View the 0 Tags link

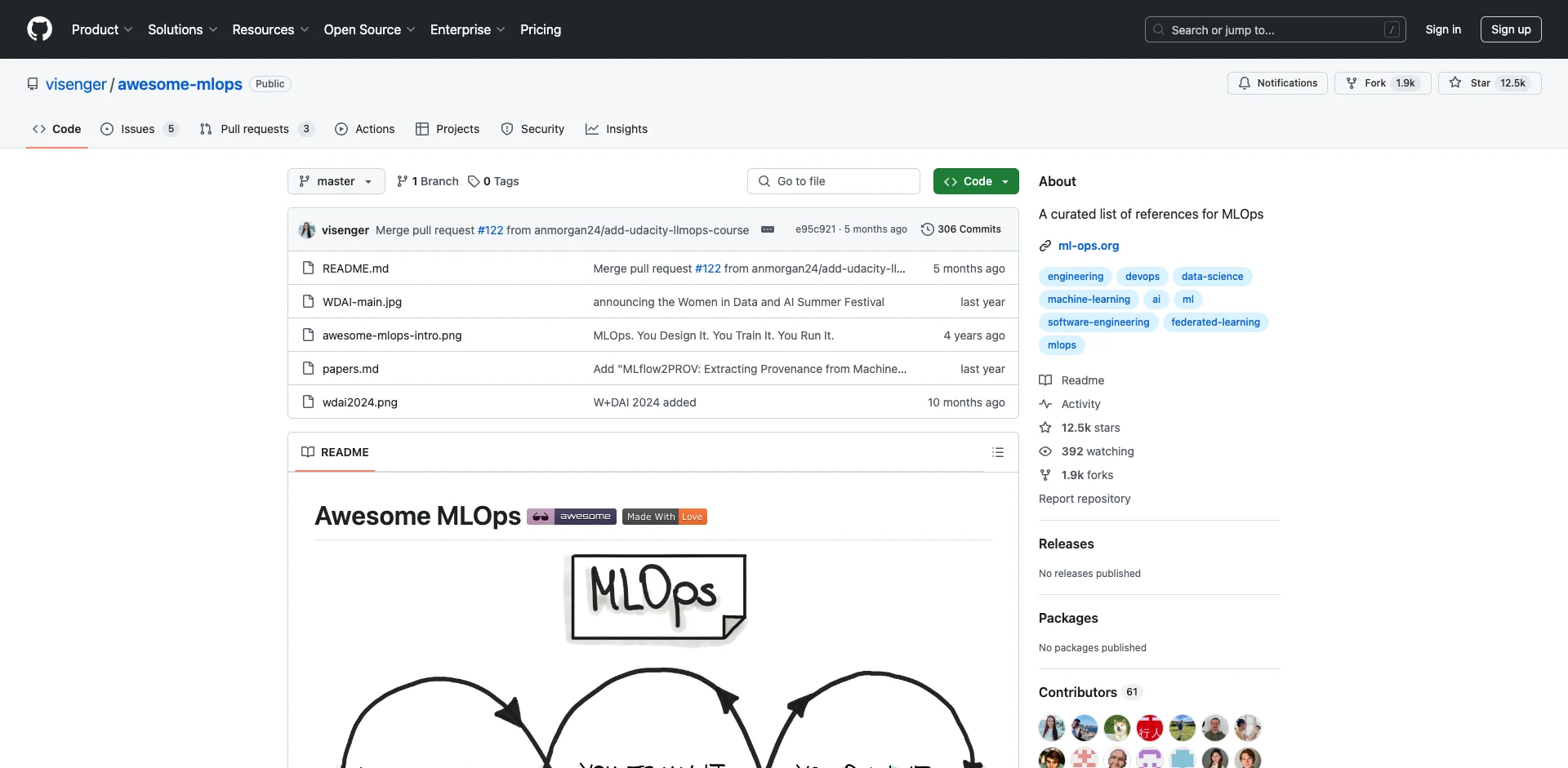[493, 181]
